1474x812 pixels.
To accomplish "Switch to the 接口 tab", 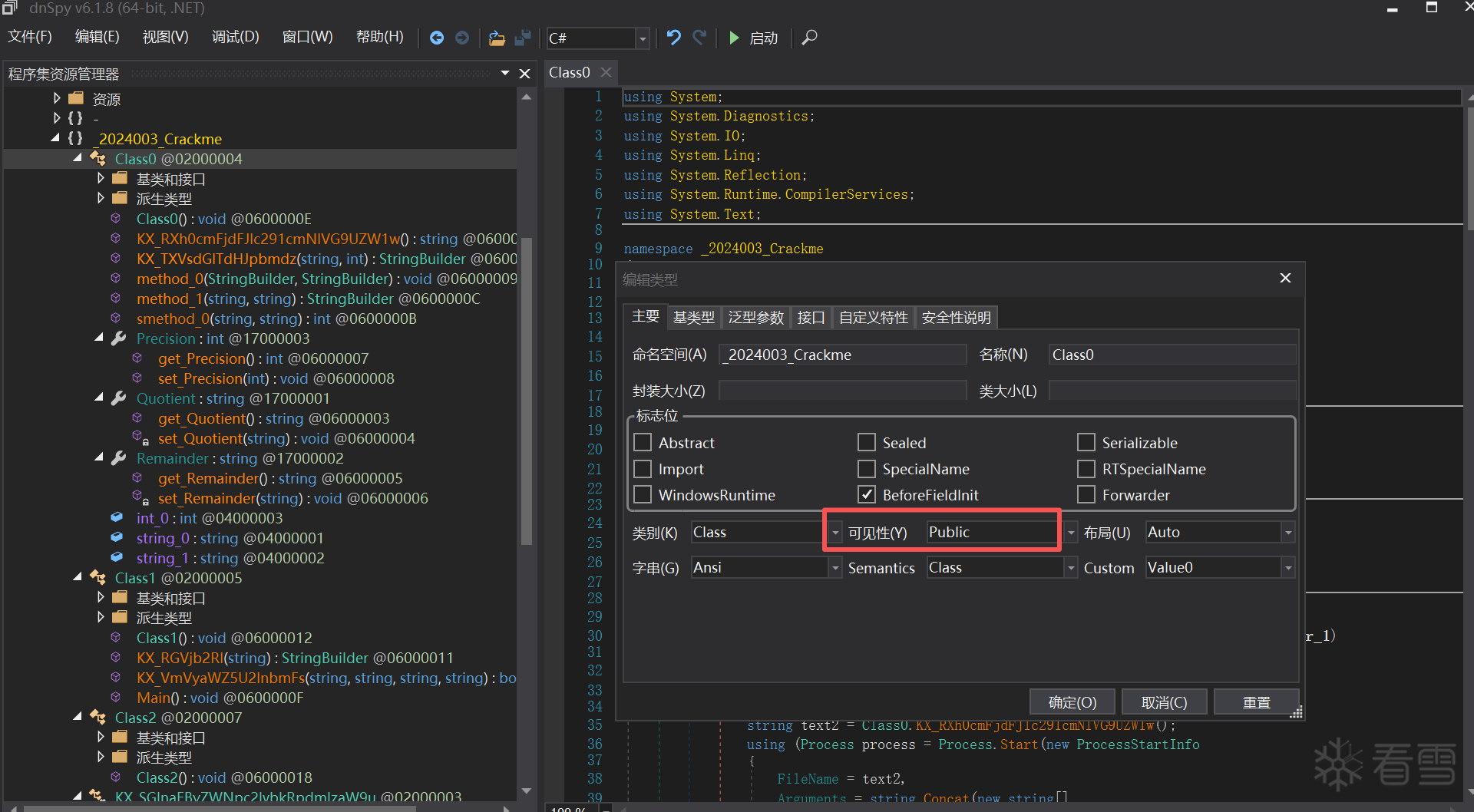I will tap(811, 318).
